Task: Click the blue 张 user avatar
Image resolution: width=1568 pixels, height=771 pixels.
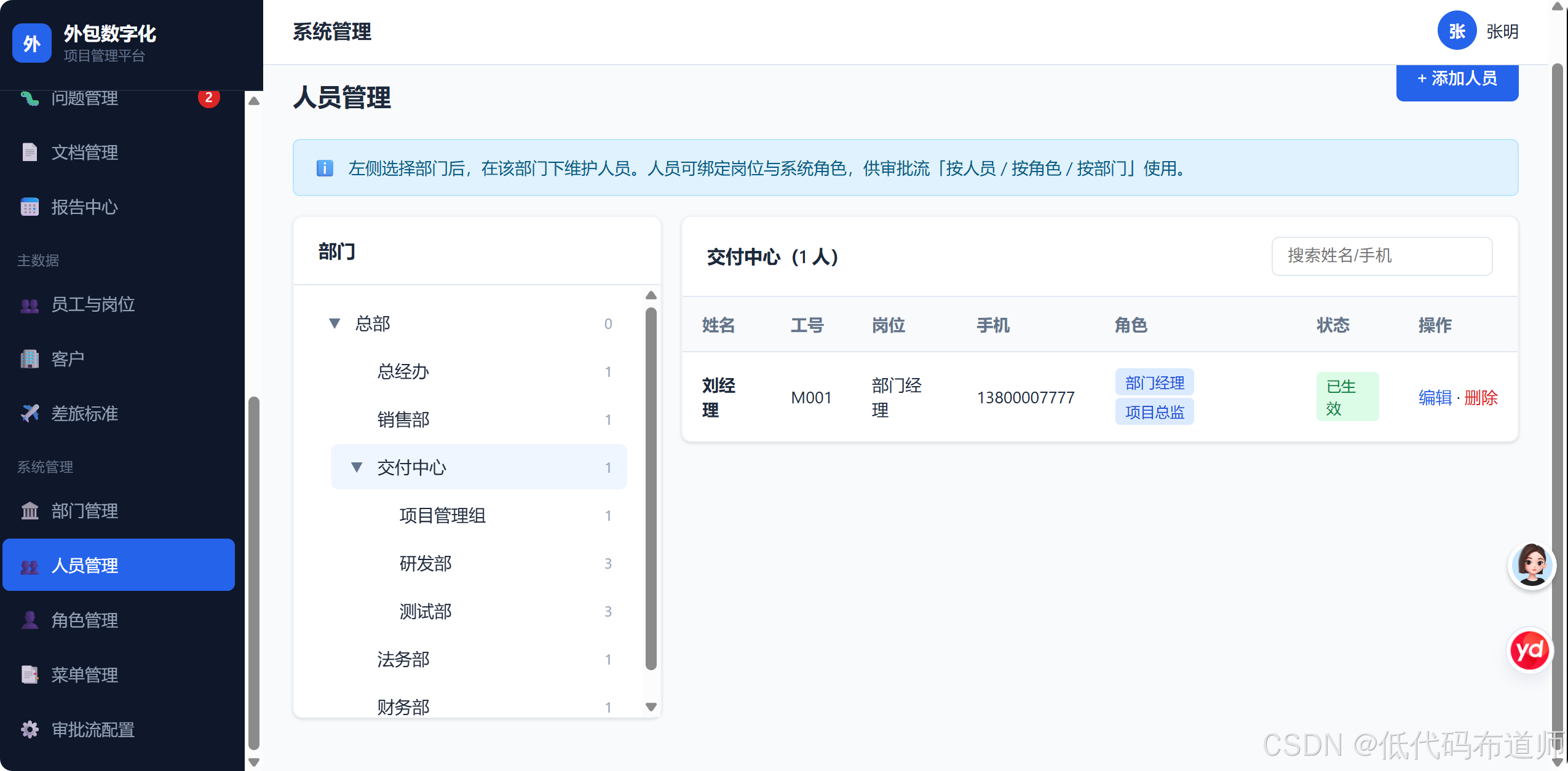Action: tap(1457, 31)
